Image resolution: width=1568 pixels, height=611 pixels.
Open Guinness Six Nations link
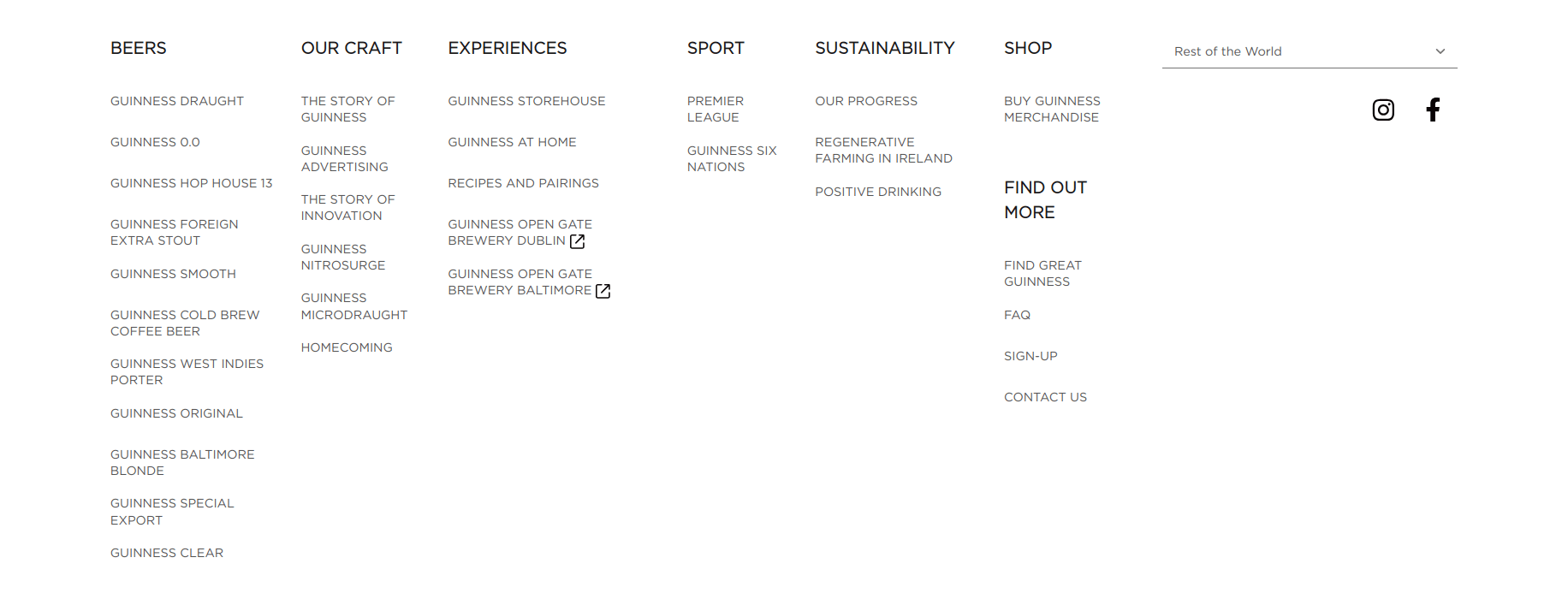(732, 158)
